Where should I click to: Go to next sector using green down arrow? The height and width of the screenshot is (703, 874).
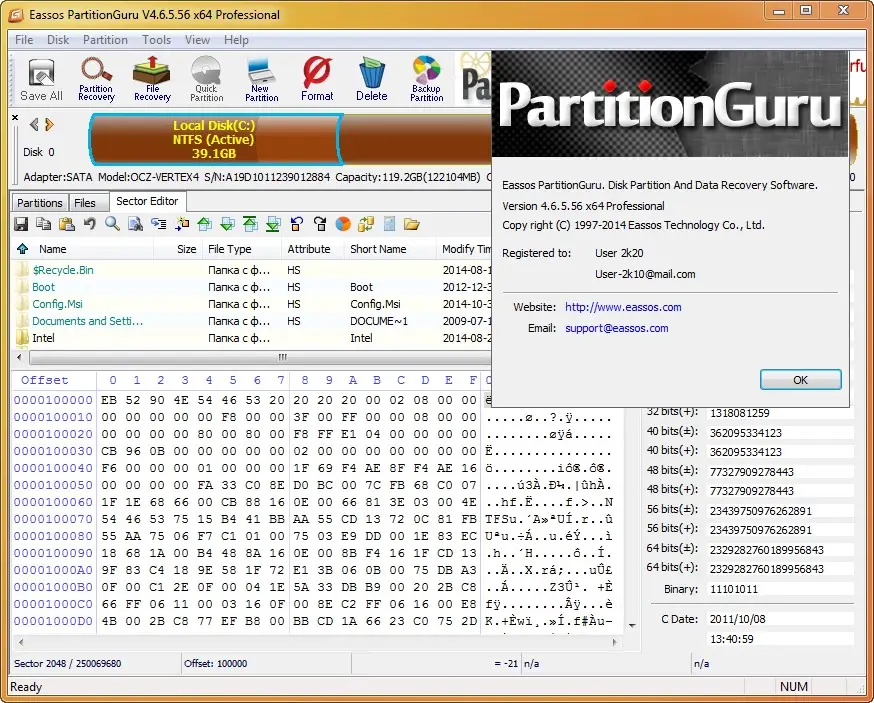227,224
